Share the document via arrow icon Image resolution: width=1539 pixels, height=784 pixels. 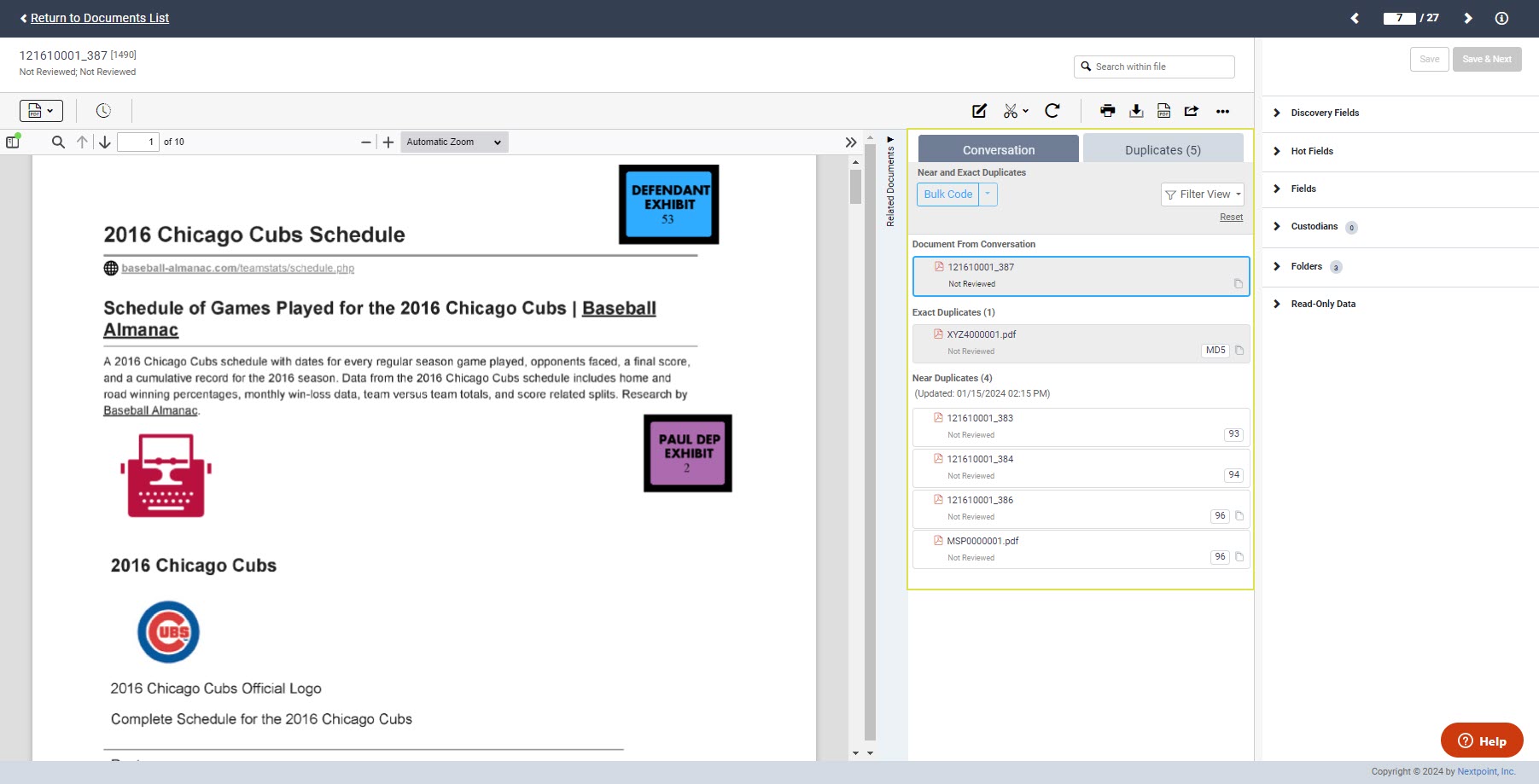coord(1192,111)
